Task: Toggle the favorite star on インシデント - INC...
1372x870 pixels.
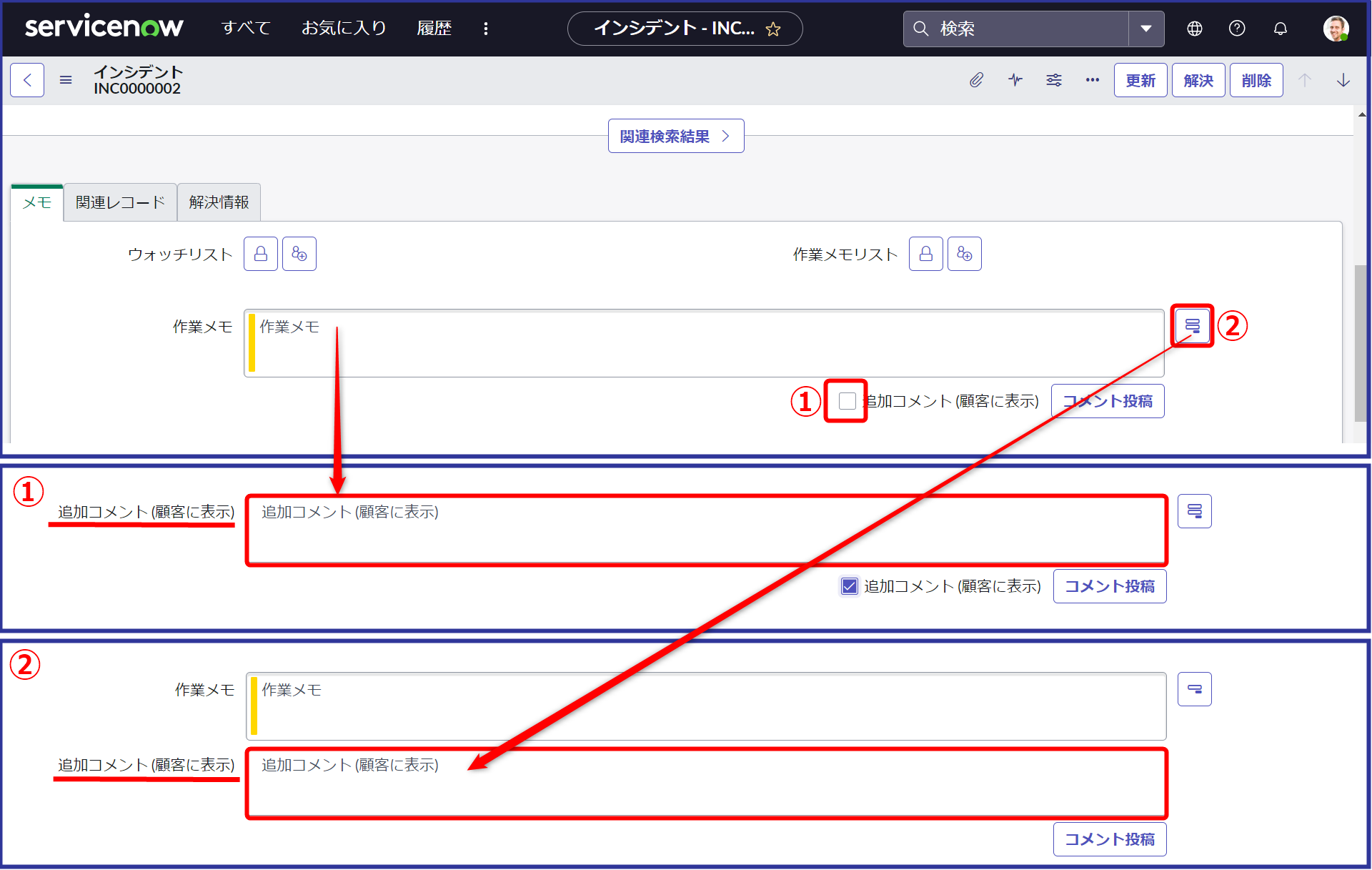Action: (x=774, y=29)
